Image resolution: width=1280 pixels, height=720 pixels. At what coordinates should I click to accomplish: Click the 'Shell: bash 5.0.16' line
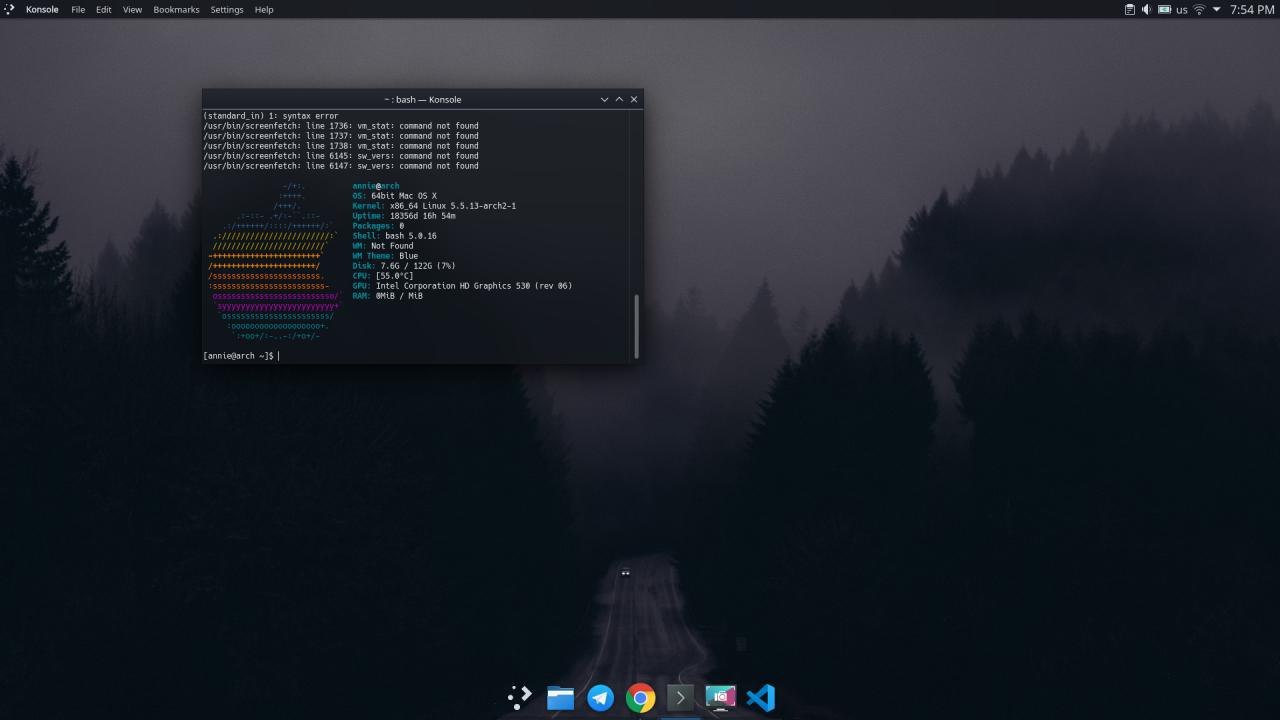395,236
